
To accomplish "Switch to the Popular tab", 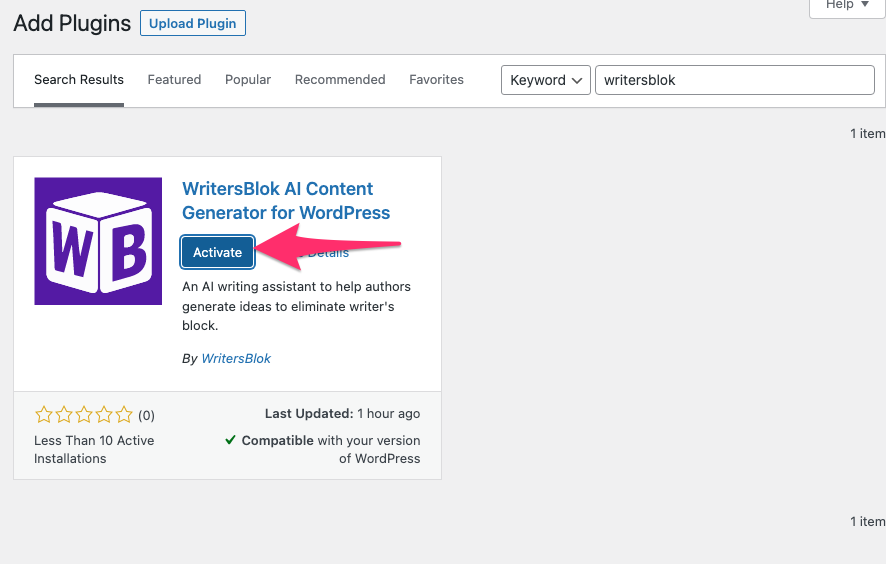I will coord(248,80).
